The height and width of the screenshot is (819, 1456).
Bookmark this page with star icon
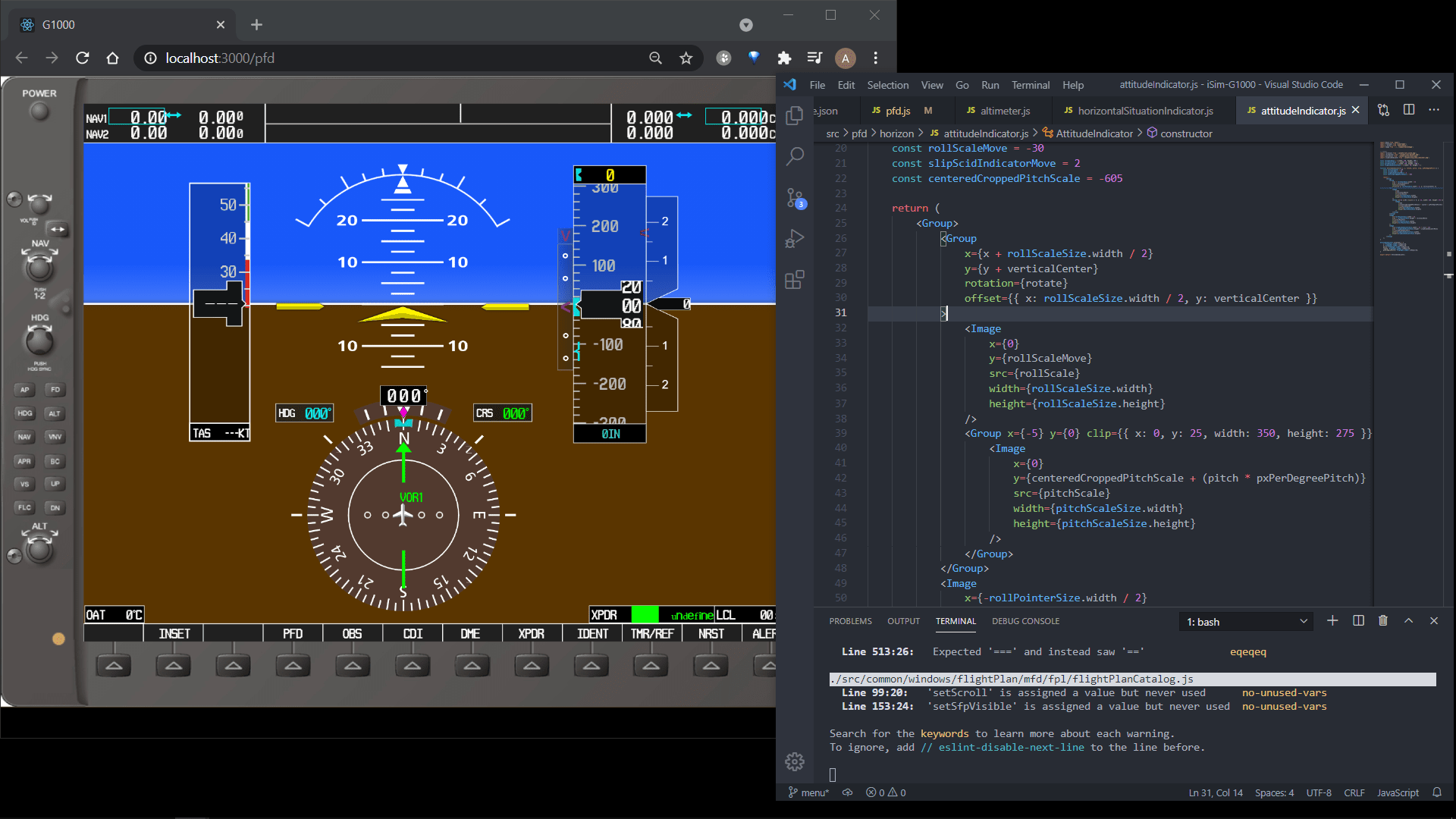click(686, 58)
